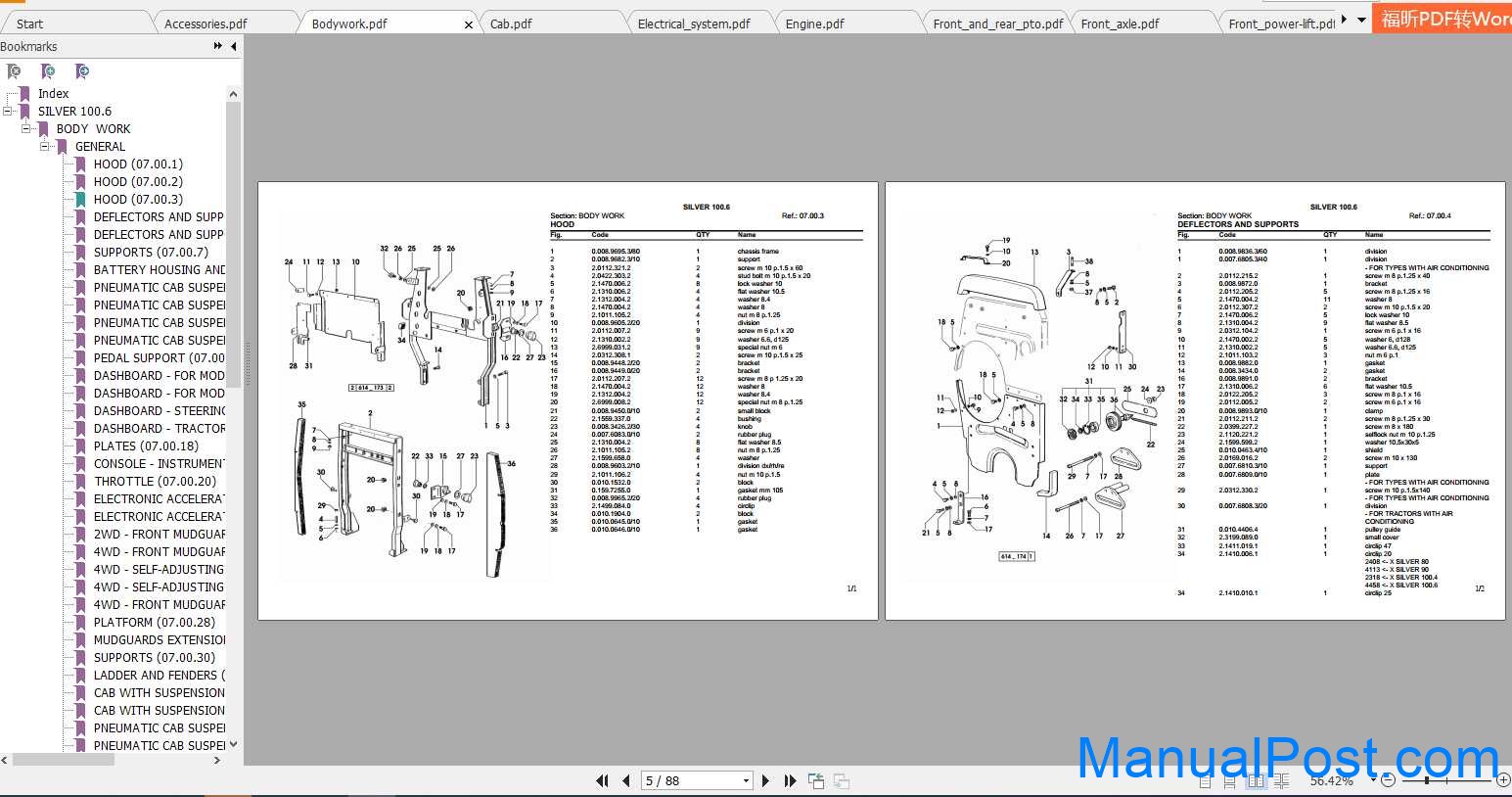This screenshot has height=797, width=1512.
Task: Open the HOOD (07.00.3) bookmark
Action: (138, 200)
